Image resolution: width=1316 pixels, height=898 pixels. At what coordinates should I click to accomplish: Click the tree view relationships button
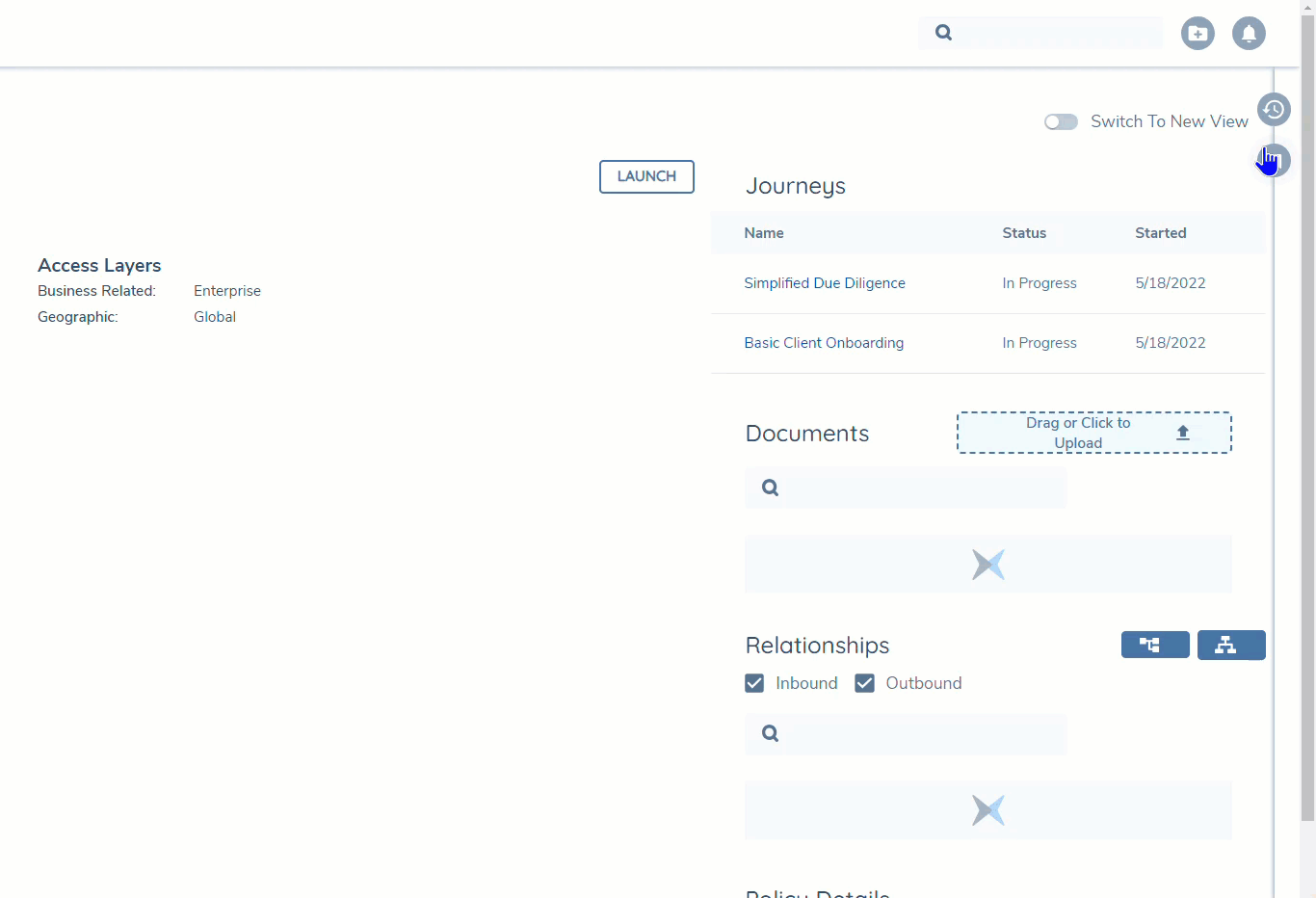pyautogui.click(x=1154, y=645)
